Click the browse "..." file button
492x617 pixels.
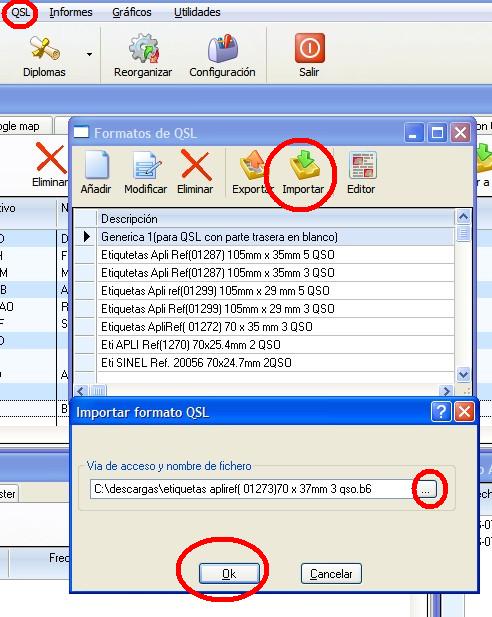coord(425,490)
